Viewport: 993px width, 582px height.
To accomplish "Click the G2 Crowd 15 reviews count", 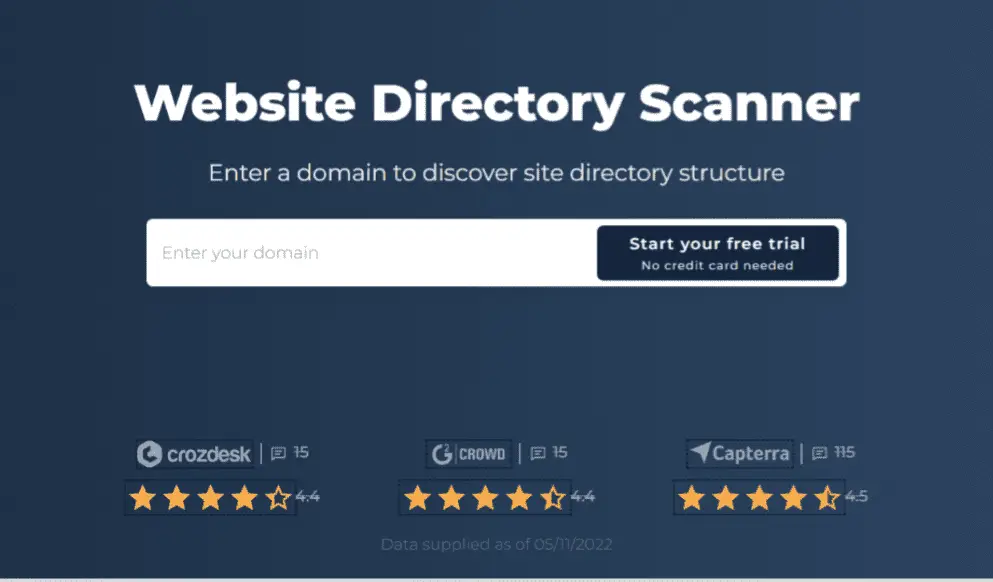I will [560, 452].
